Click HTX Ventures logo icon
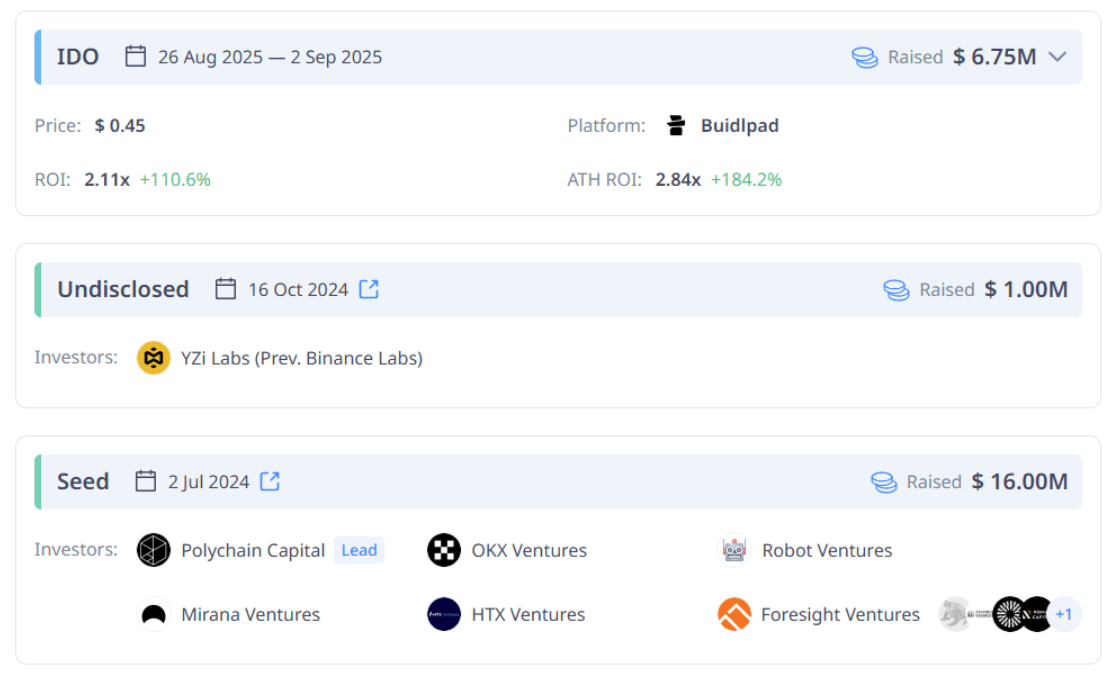Viewport: 1113px width, 677px height. tap(444, 614)
